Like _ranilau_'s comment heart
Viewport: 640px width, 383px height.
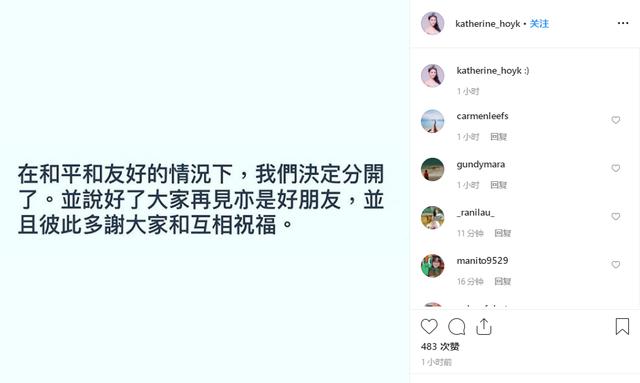click(x=616, y=216)
